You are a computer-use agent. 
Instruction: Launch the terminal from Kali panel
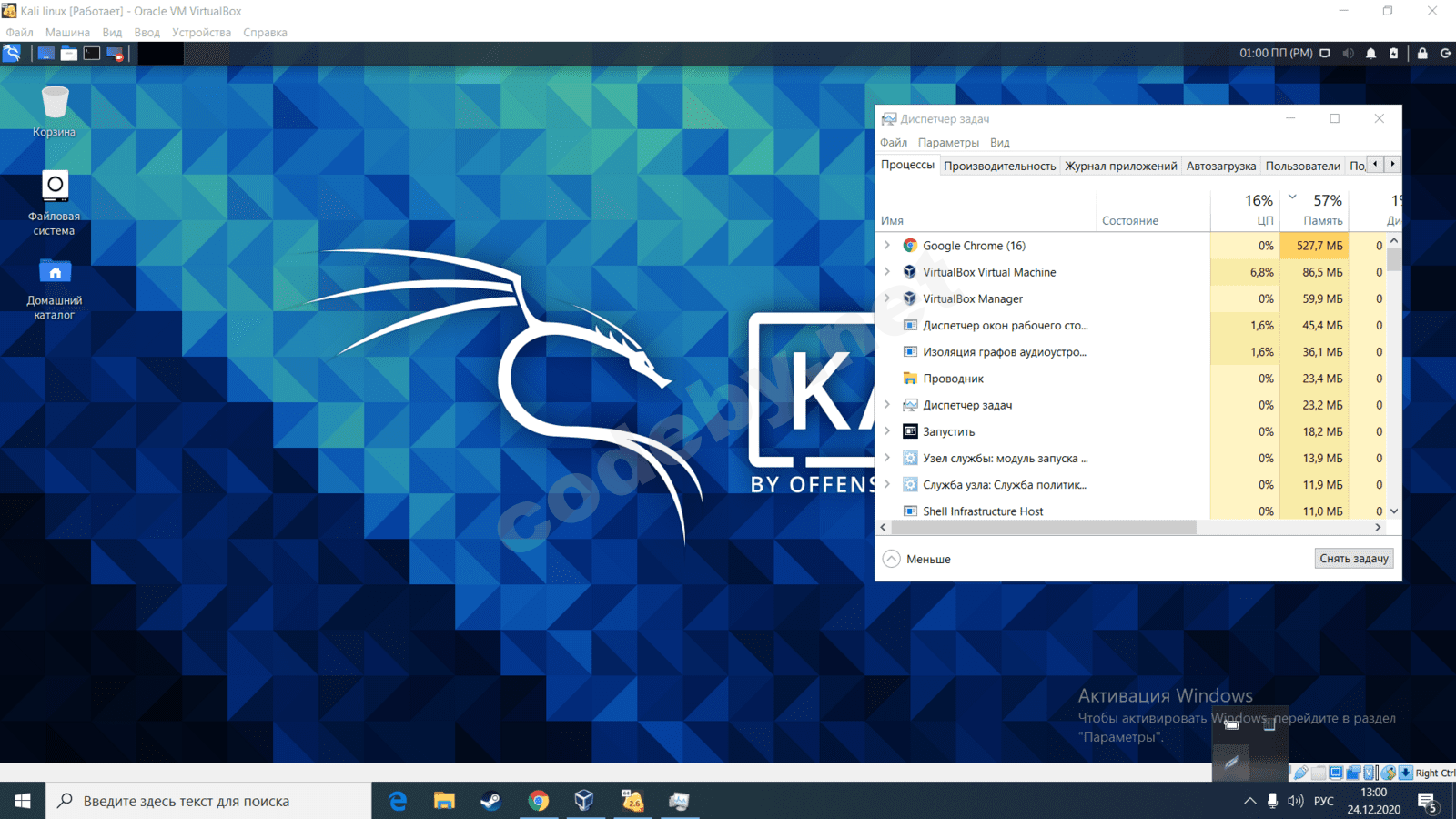[x=92, y=54]
